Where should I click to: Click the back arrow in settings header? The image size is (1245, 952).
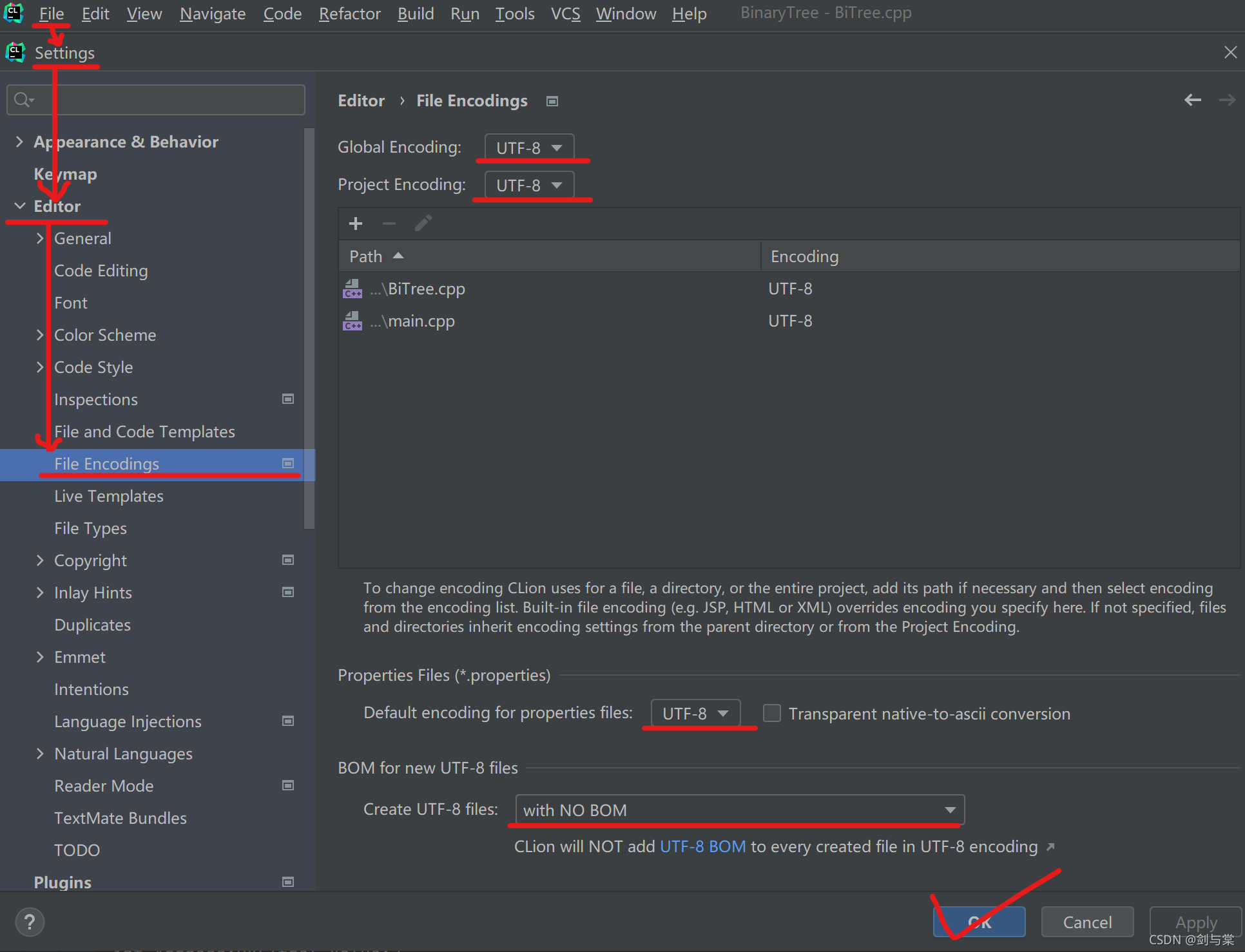pos(1193,100)
